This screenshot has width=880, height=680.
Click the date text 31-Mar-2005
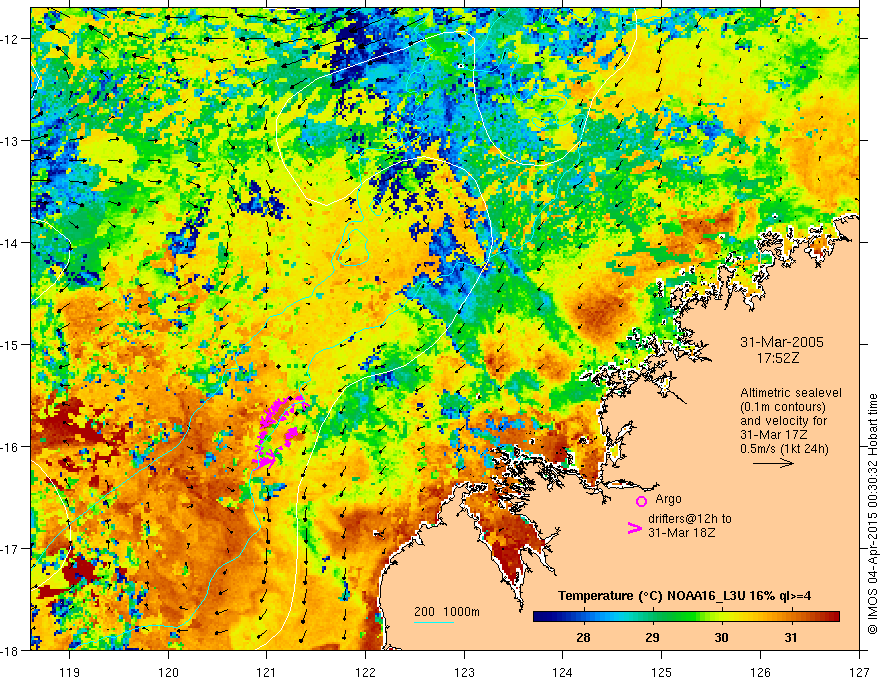pos(782,342)
